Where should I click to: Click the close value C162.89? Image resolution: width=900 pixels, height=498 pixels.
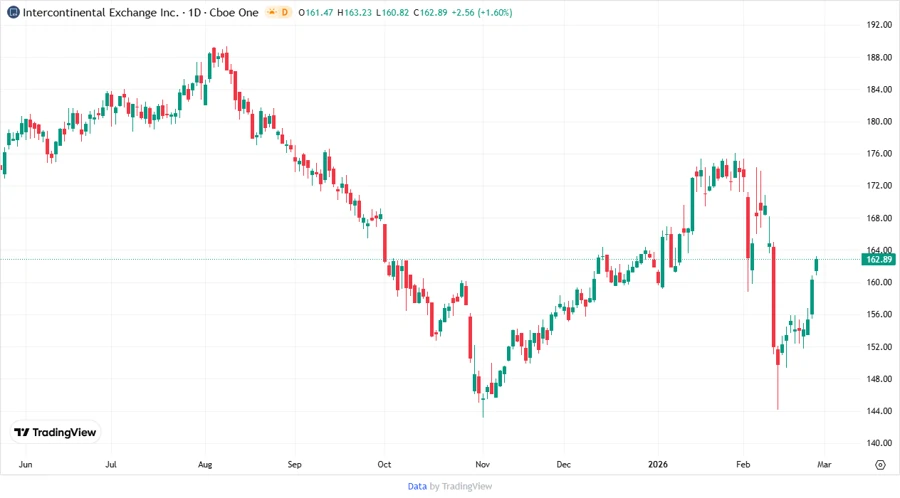click(430, 12)
